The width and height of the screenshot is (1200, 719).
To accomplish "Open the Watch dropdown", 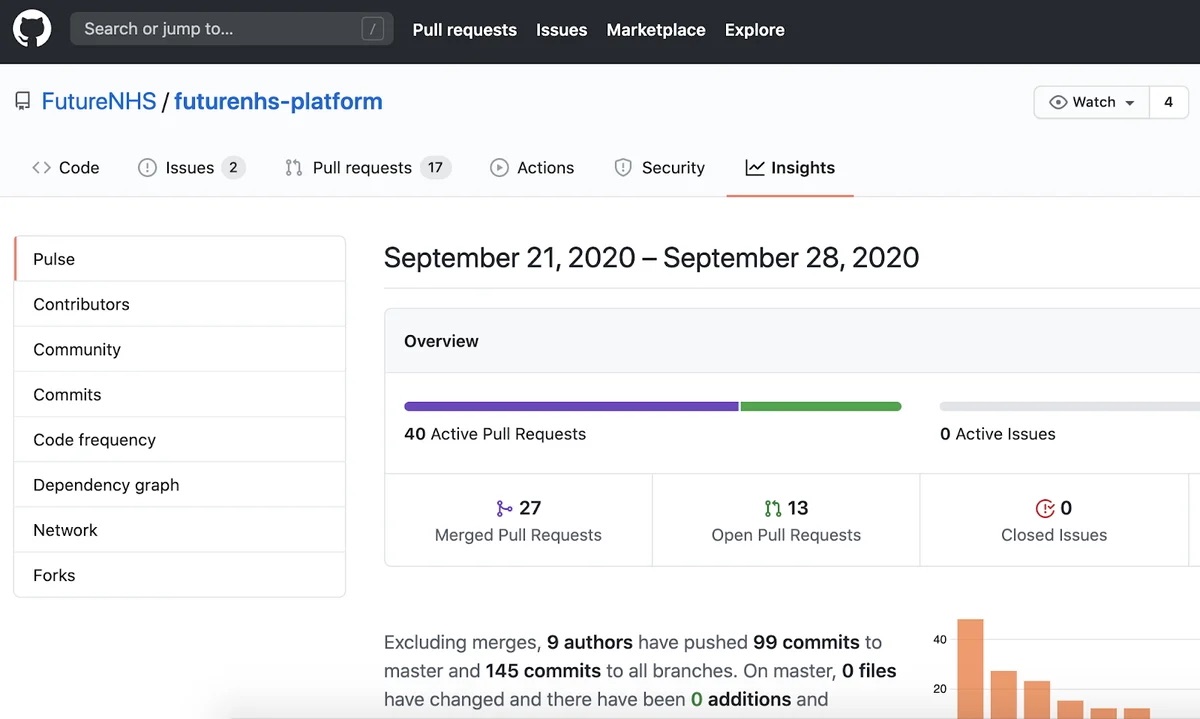I will [1092, 102].
